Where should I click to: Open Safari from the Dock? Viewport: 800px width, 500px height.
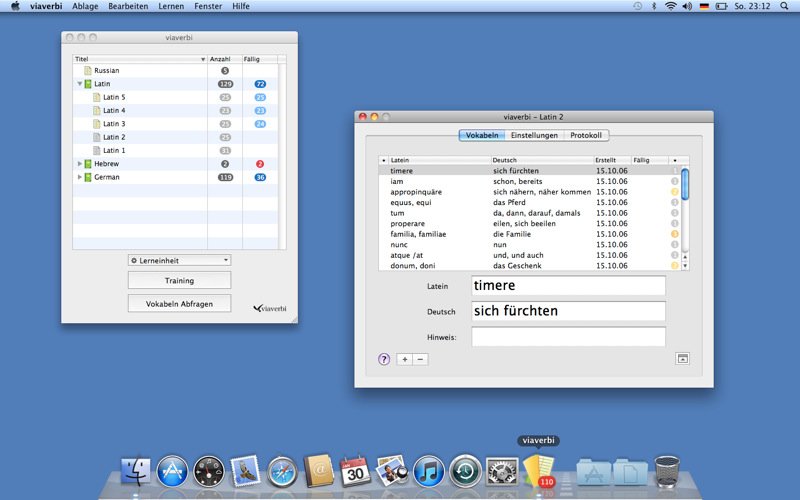[283, 471]
